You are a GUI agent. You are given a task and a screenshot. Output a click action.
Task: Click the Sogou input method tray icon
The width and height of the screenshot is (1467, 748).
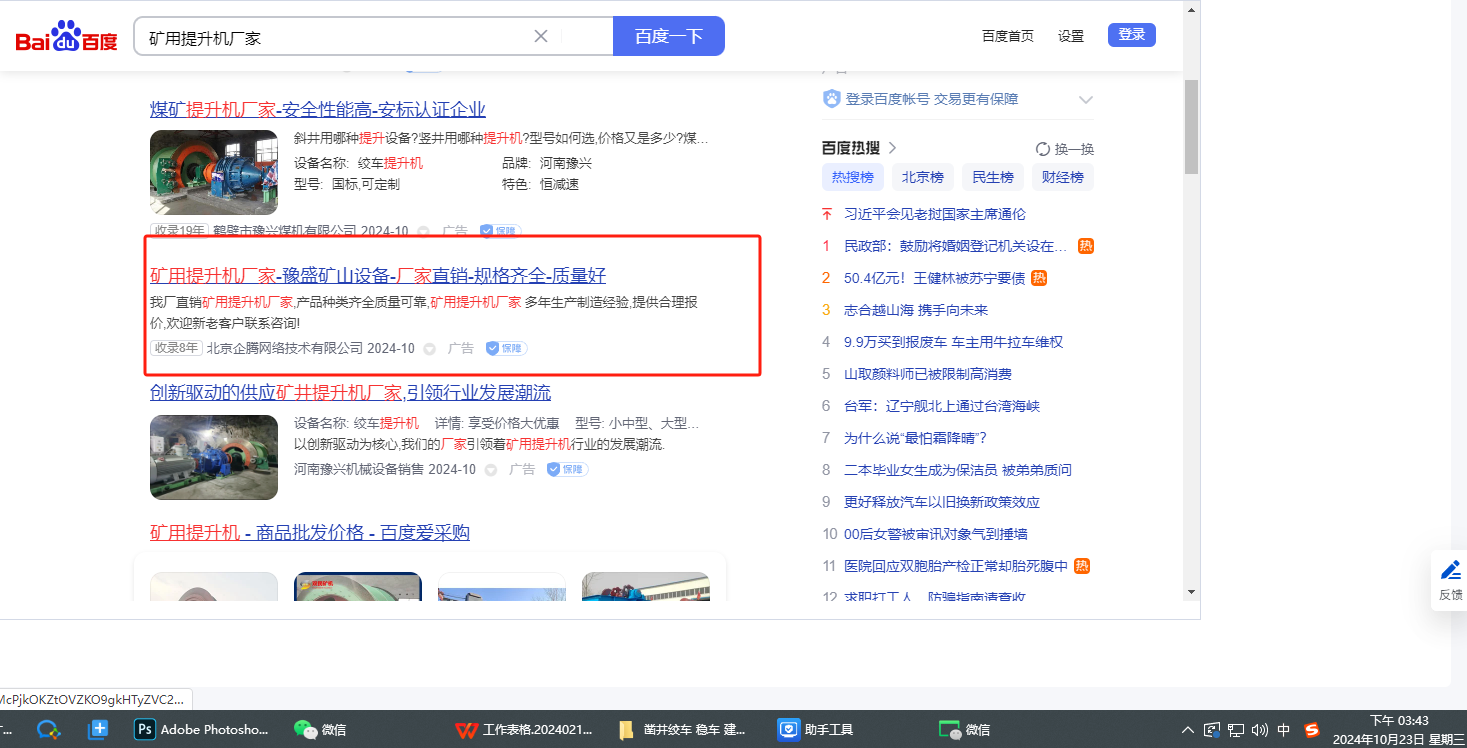click(x=1312, y=729)
